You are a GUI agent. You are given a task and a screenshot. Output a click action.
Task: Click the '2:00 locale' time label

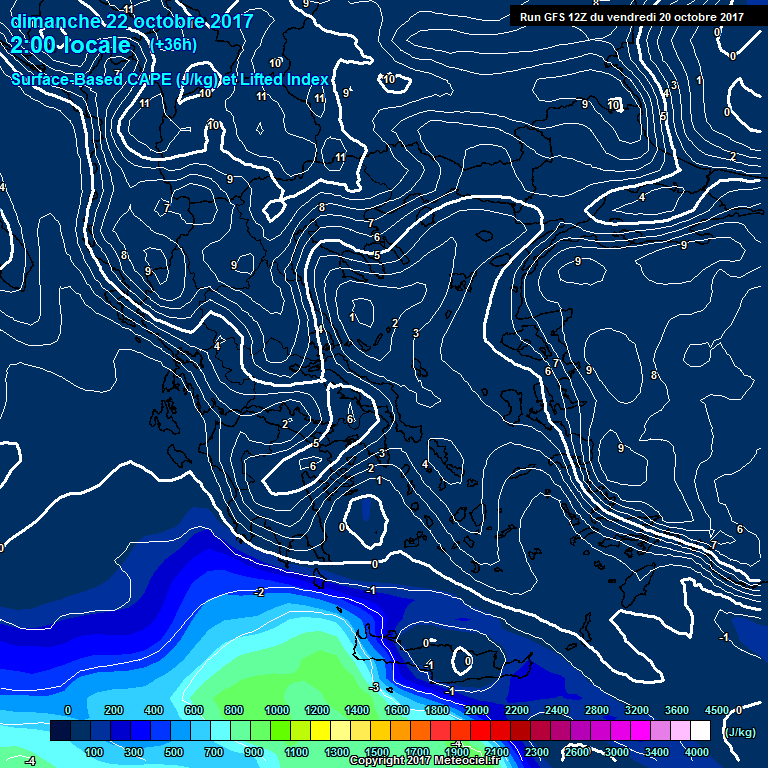[x=71, y=46]
